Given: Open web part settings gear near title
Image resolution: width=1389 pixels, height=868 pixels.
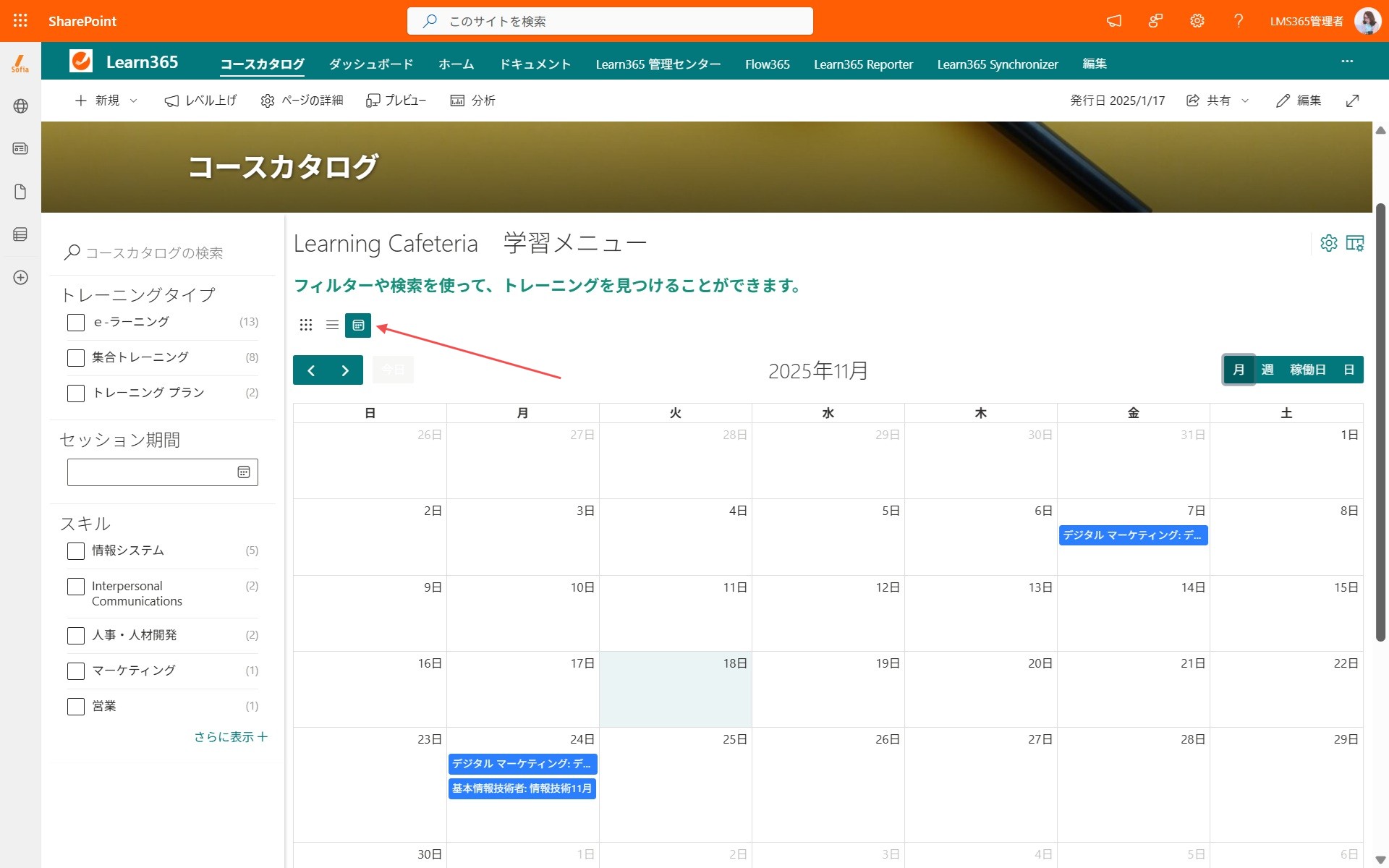Looking at the screenshot, I should [x=1329, y=243].
